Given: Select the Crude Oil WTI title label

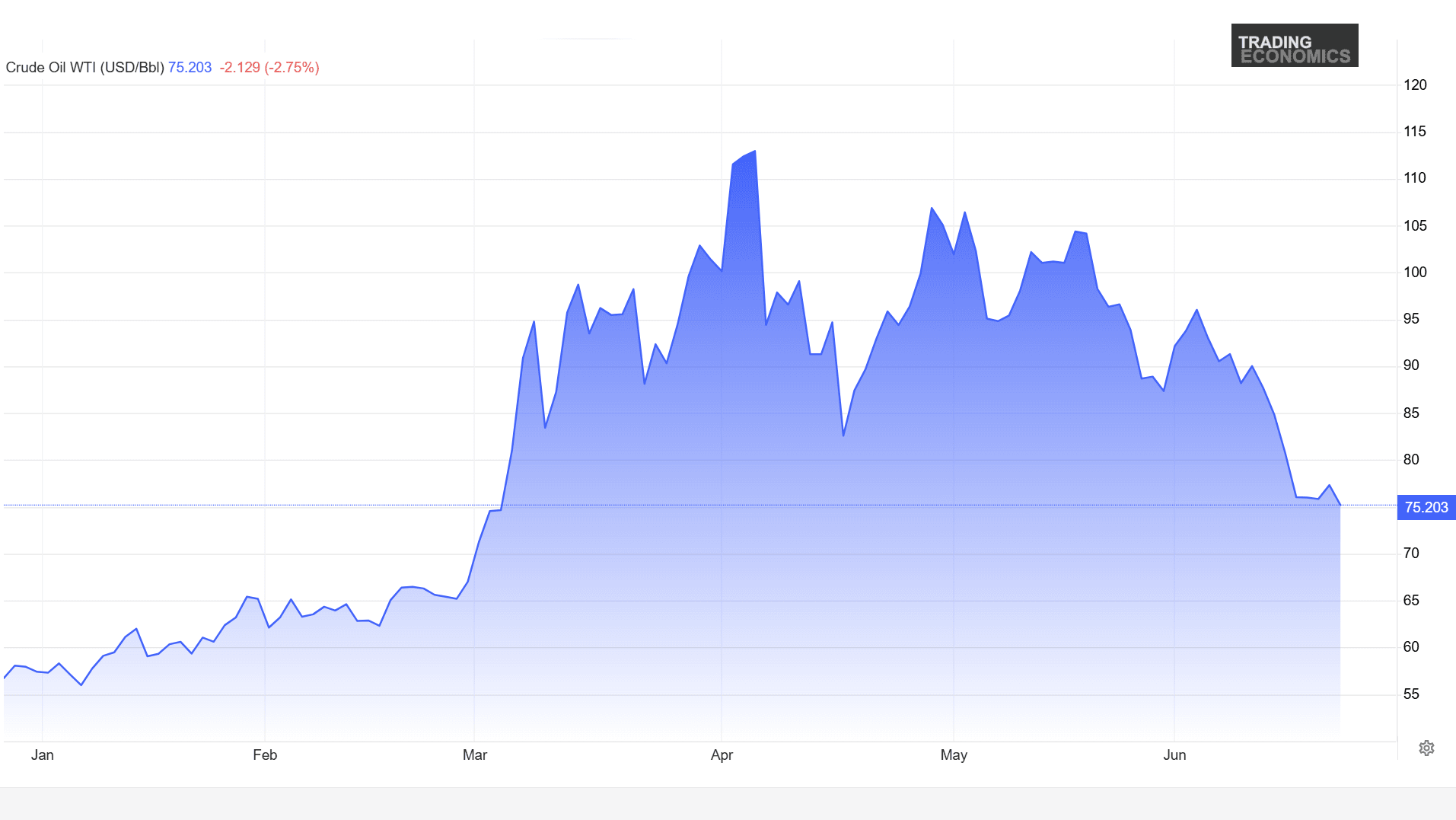Looking at the screenshot, I should click(x=84, y=67).
